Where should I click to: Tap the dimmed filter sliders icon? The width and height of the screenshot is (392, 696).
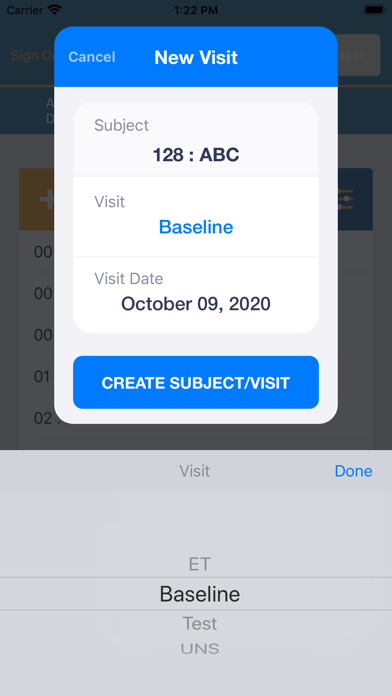pyautogui.click(x=346, y=199)
